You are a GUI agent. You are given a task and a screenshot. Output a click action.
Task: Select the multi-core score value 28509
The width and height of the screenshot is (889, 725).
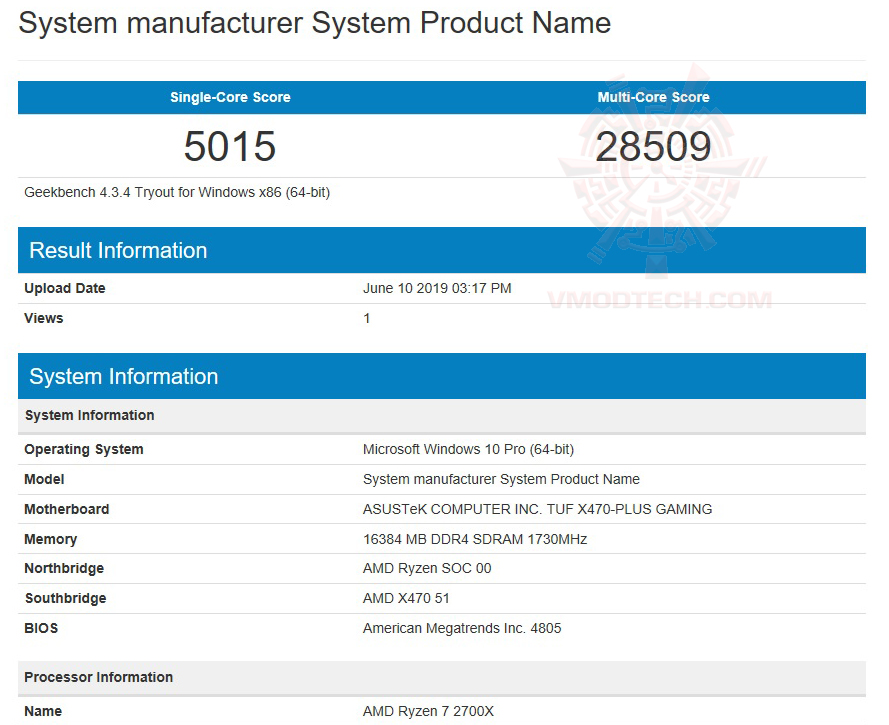[653, 147]
